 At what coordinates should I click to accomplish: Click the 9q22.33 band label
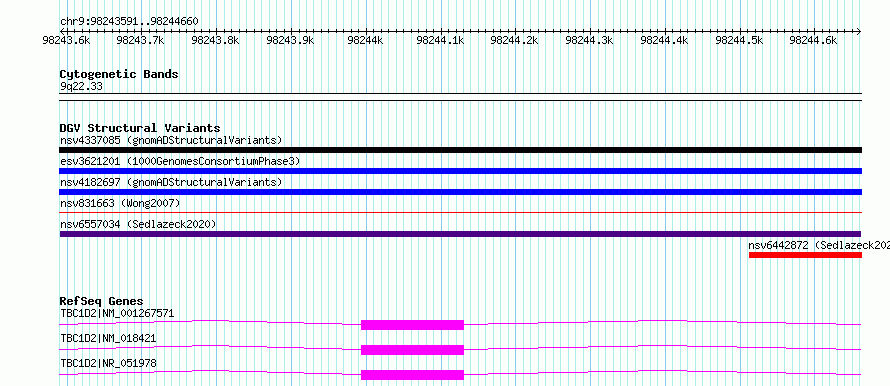82,87
